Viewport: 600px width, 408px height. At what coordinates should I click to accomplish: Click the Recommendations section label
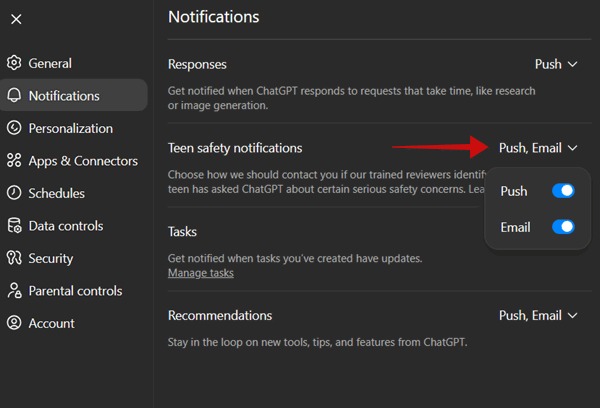220,315
